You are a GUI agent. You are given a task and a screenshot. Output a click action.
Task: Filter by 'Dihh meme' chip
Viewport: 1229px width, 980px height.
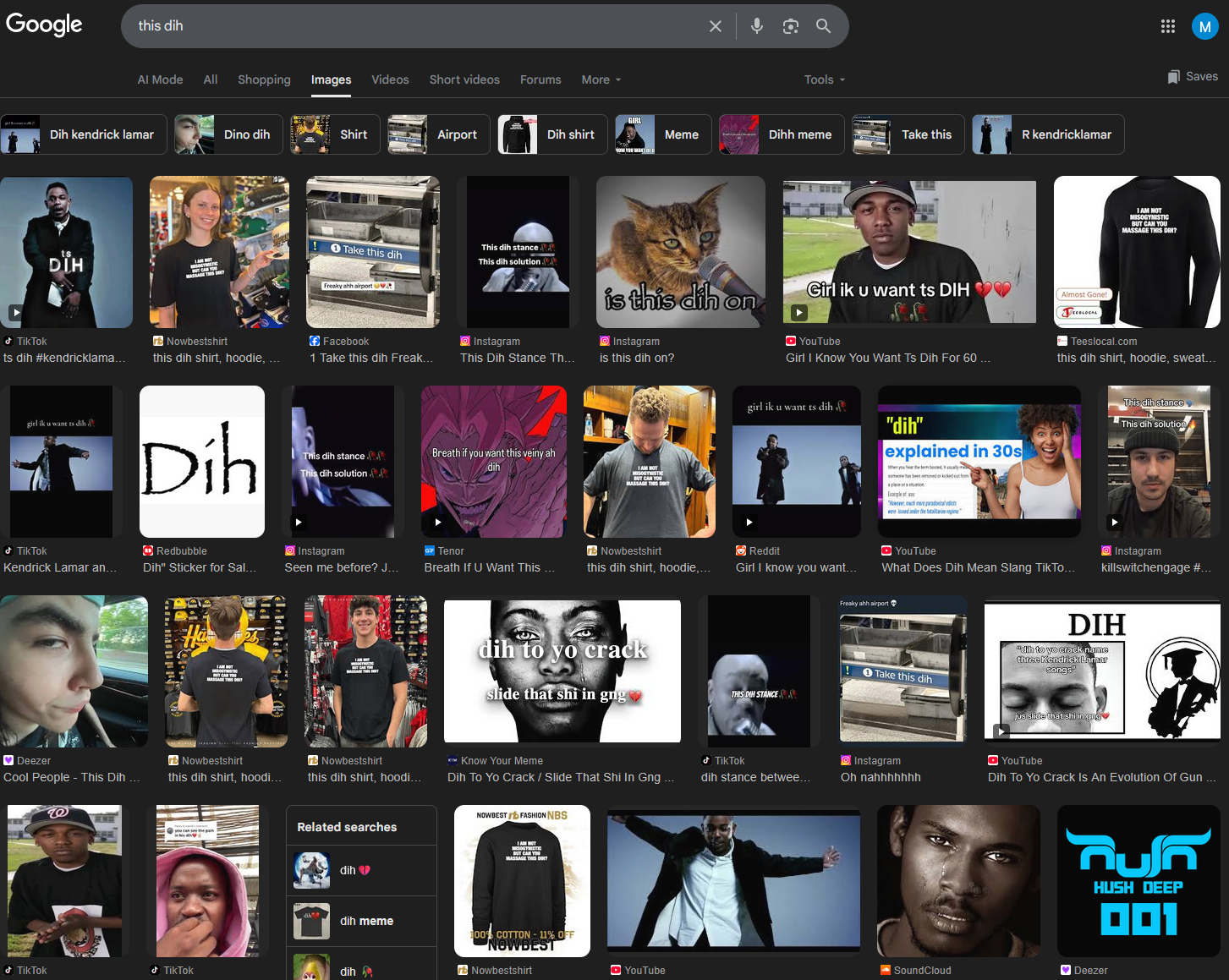tap(782, 134)
